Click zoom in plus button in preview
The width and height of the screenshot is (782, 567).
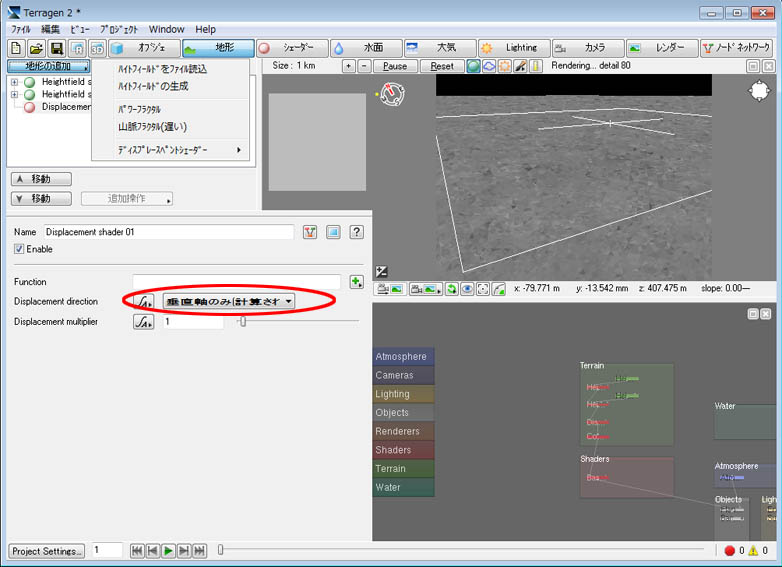(x=349, y=66)
